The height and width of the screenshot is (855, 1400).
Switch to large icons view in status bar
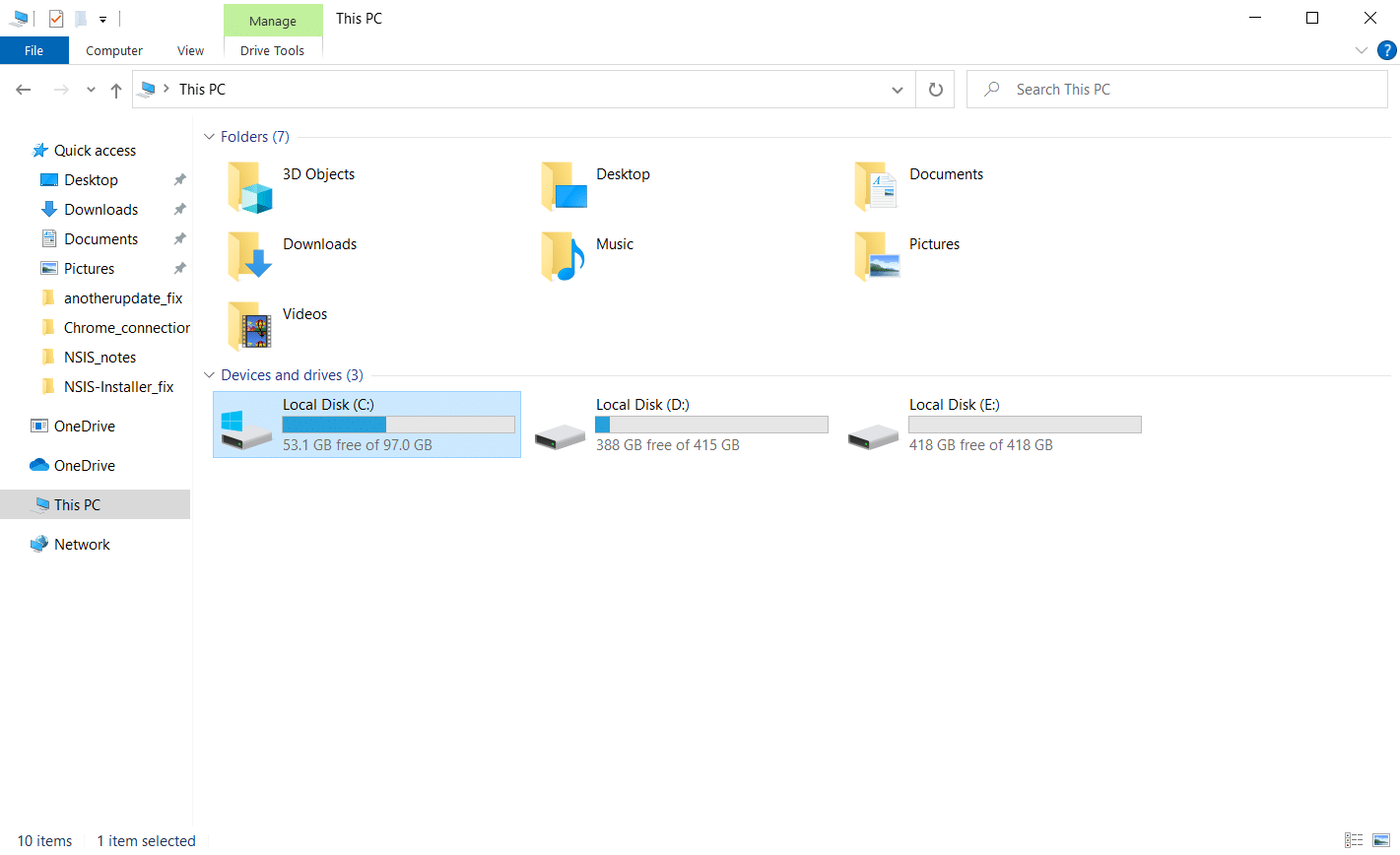1381,840
